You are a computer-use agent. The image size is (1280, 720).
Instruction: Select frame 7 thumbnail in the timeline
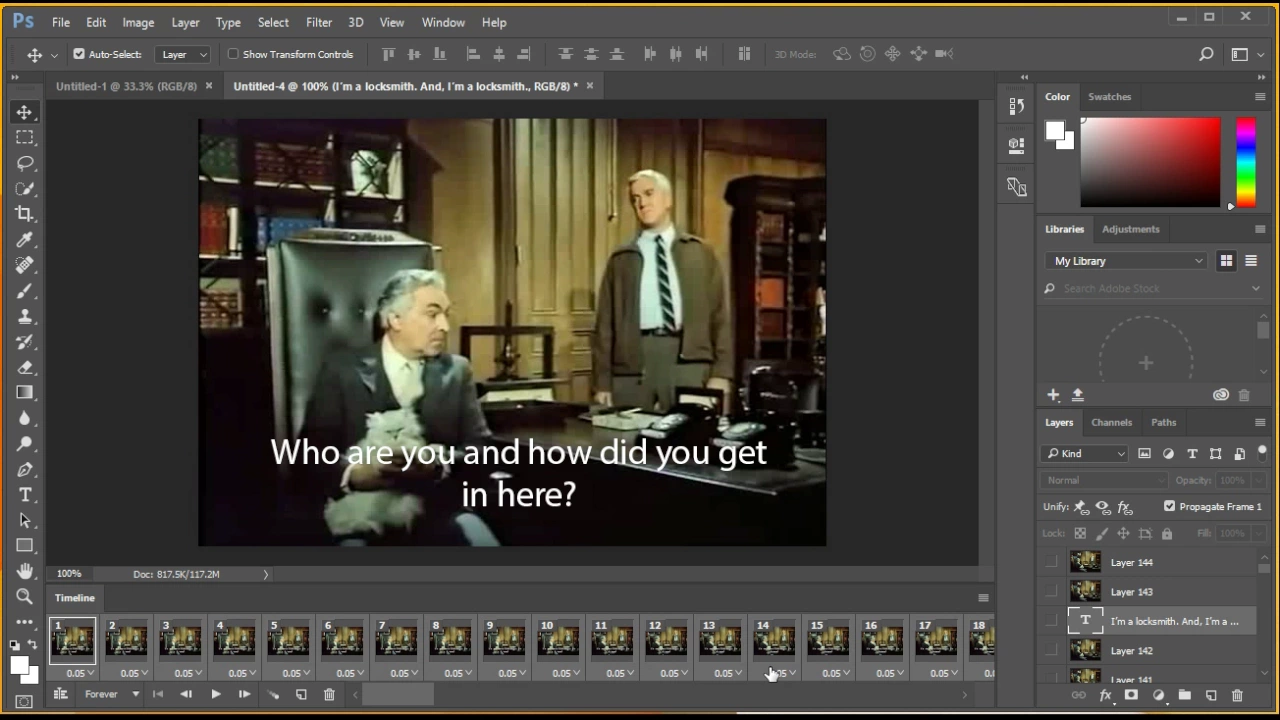396,640
